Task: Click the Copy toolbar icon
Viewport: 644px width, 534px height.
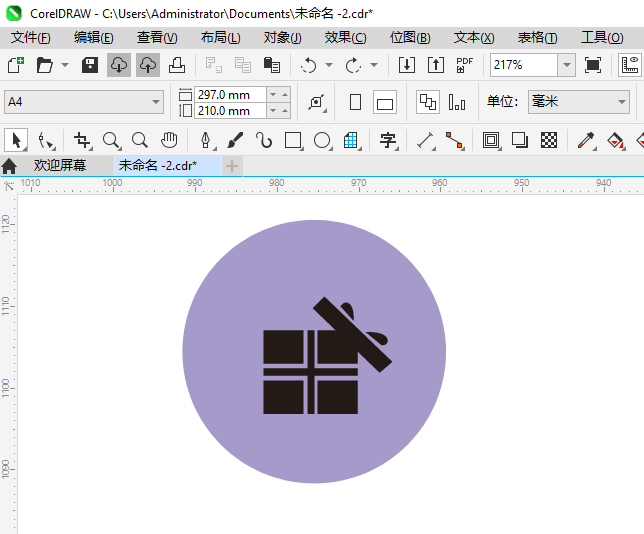Action: tap(243, 65)
